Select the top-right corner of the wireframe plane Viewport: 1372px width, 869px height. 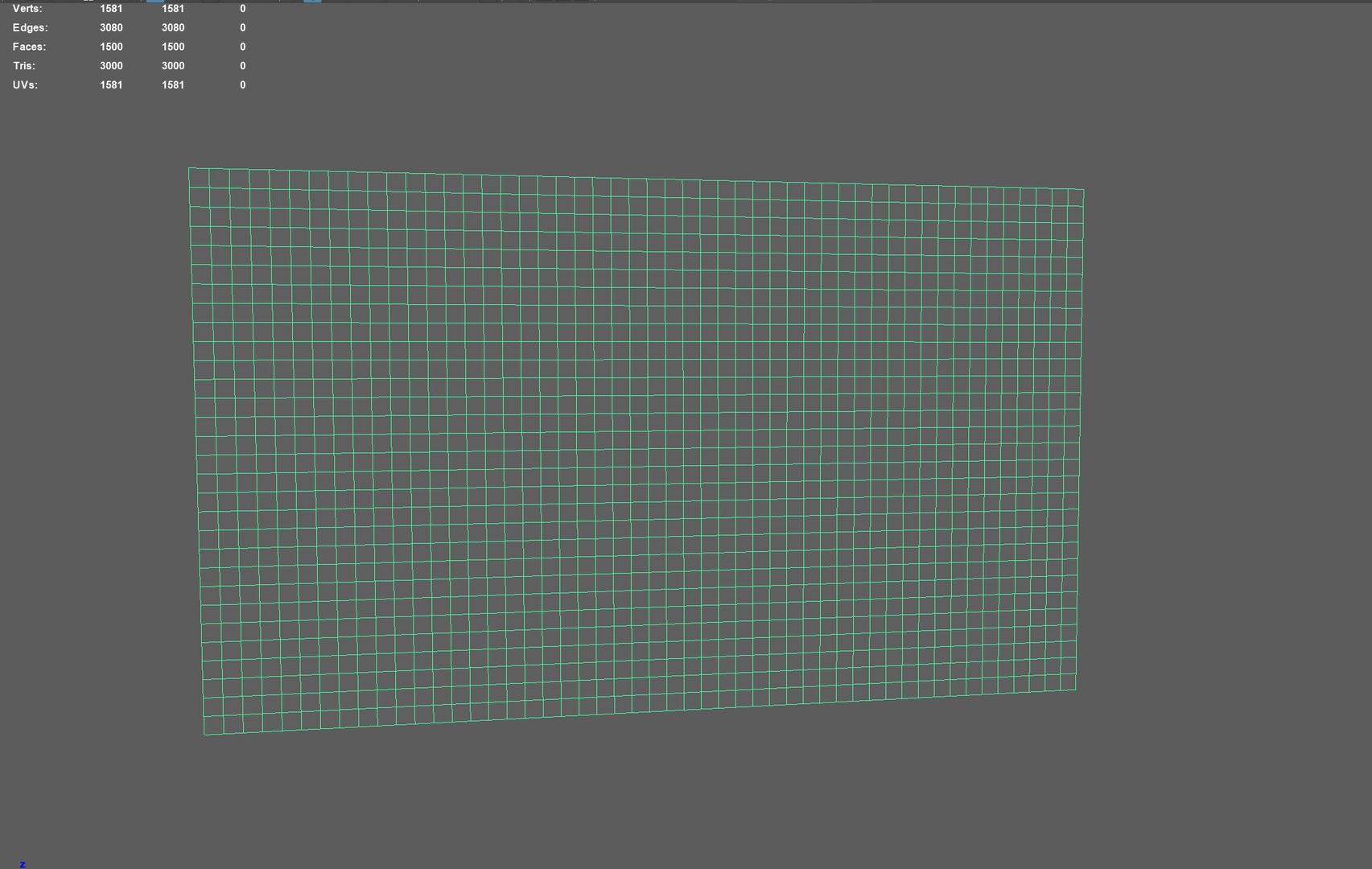(1083, 190)
